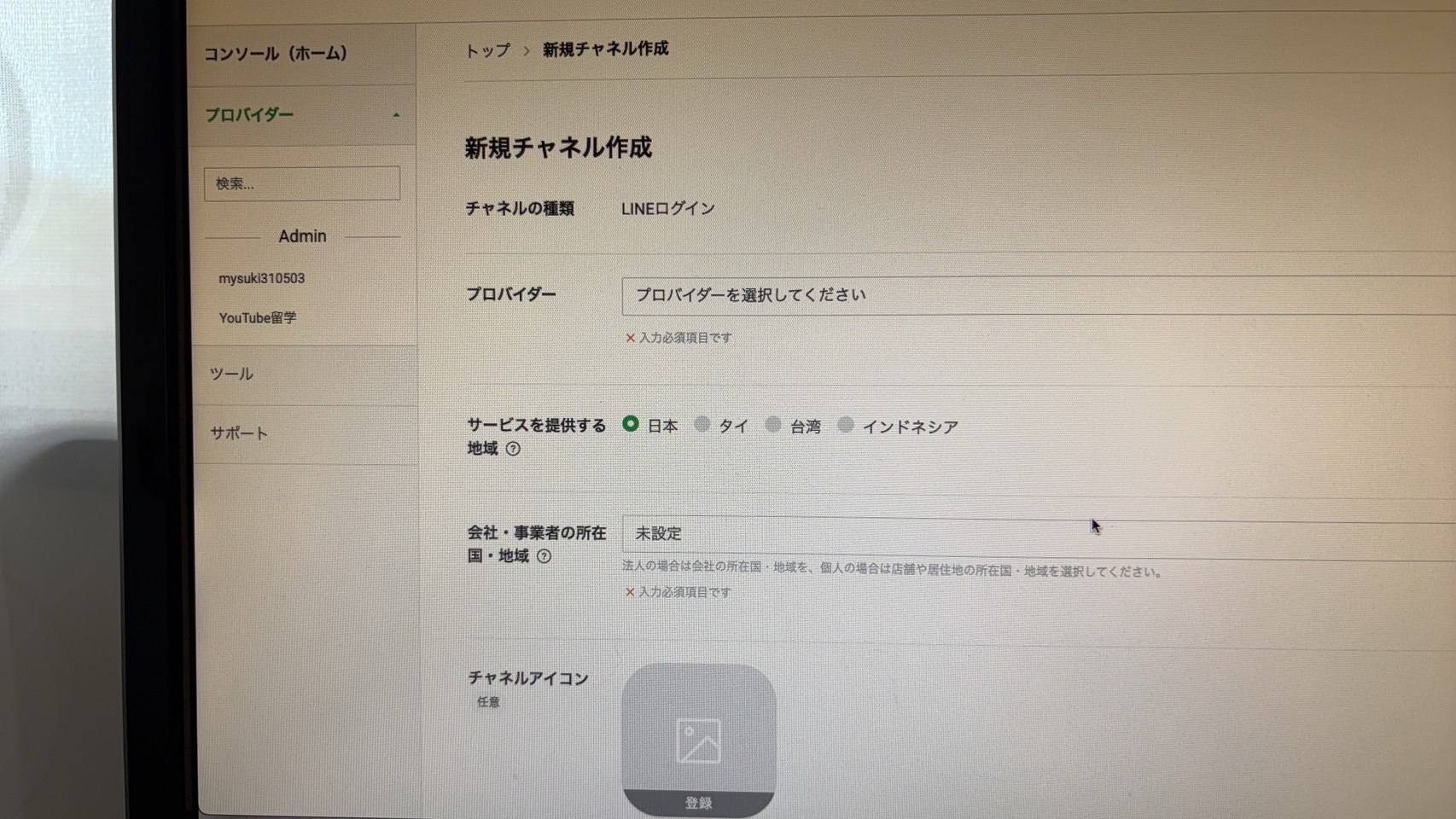Click the 新規チャネル作成 page heading
Viewport: 1456px width, 819px height.
[558, 148]
